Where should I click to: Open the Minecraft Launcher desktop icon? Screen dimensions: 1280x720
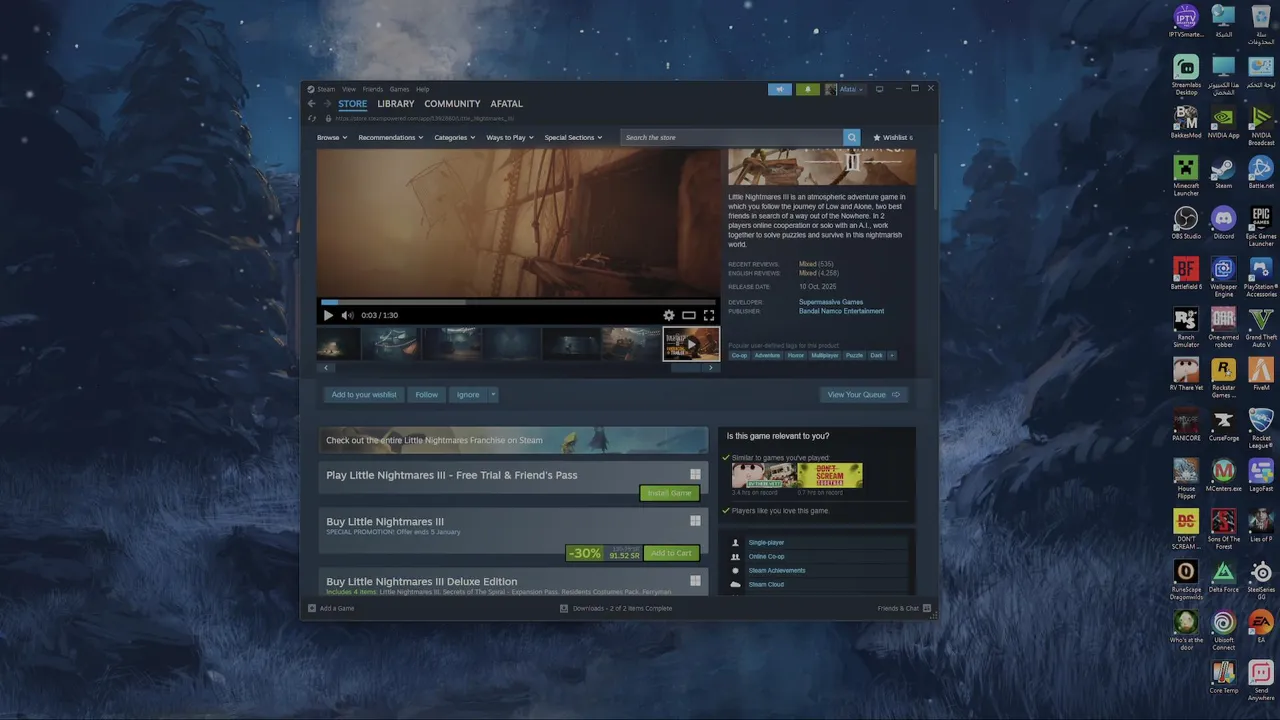click(1186, 175)
